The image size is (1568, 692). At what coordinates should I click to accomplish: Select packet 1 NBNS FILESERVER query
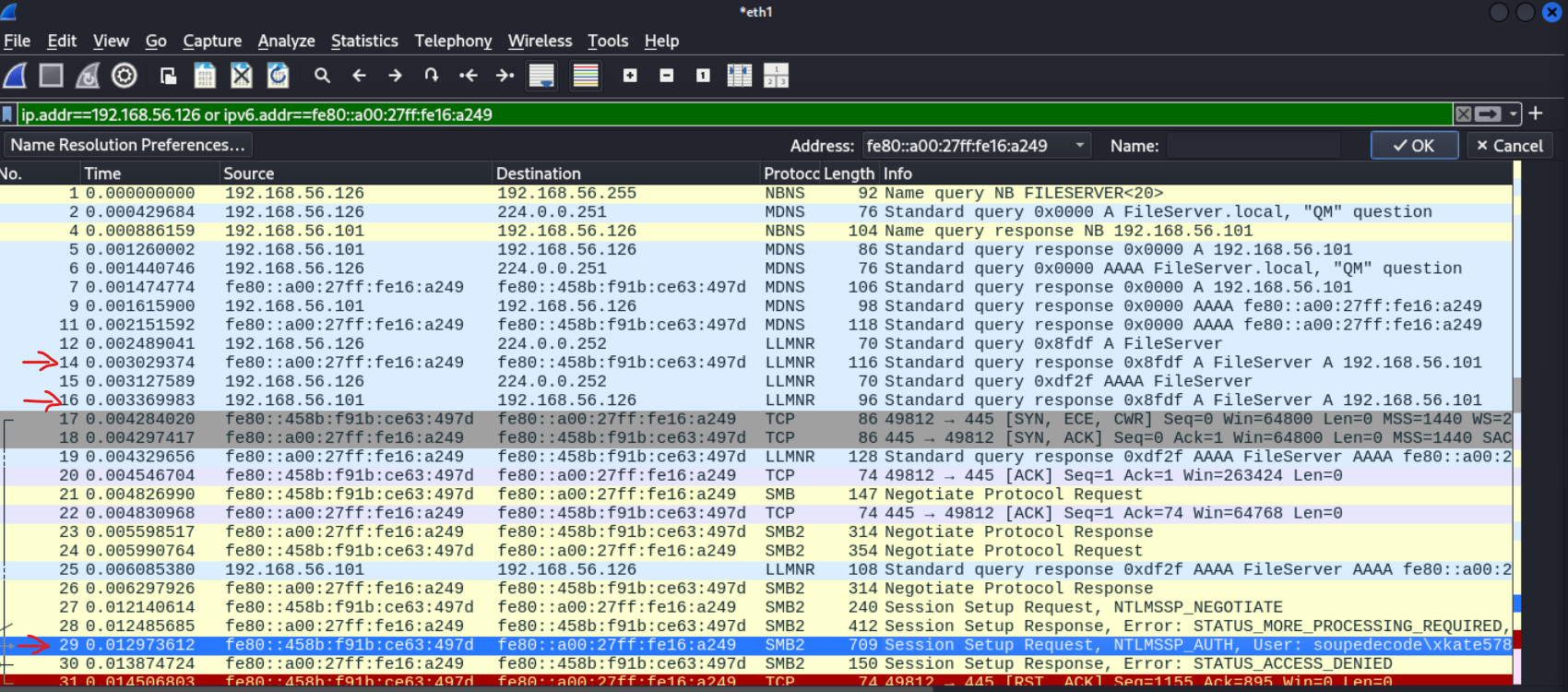coord(756,193)
